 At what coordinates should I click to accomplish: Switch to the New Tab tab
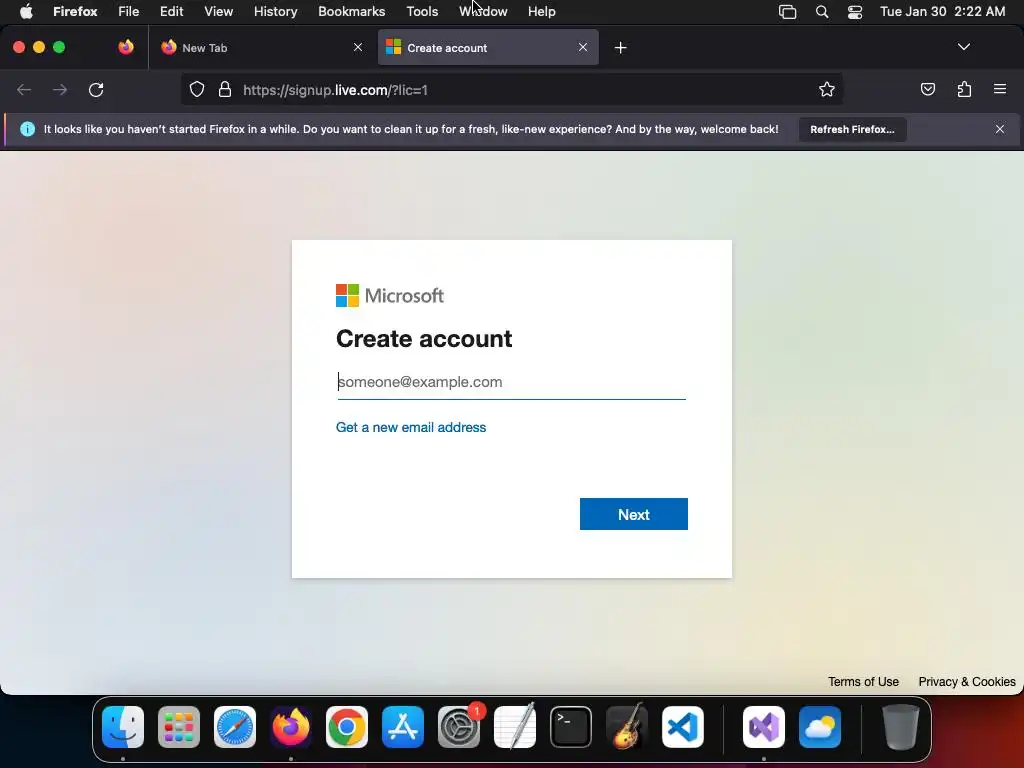click(260, 48)
